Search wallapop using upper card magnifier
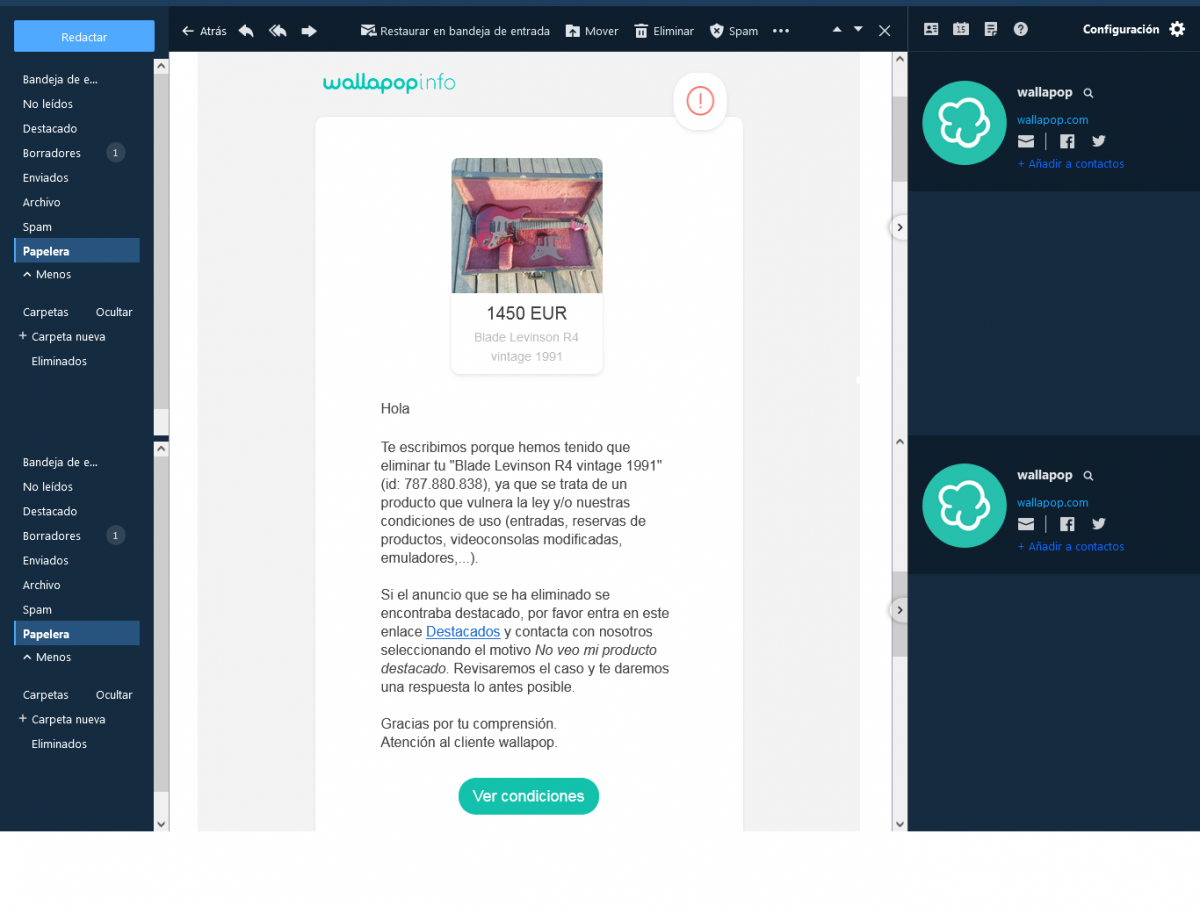Viewport: 1200px width, 913px height. (x=1089, y=93)
